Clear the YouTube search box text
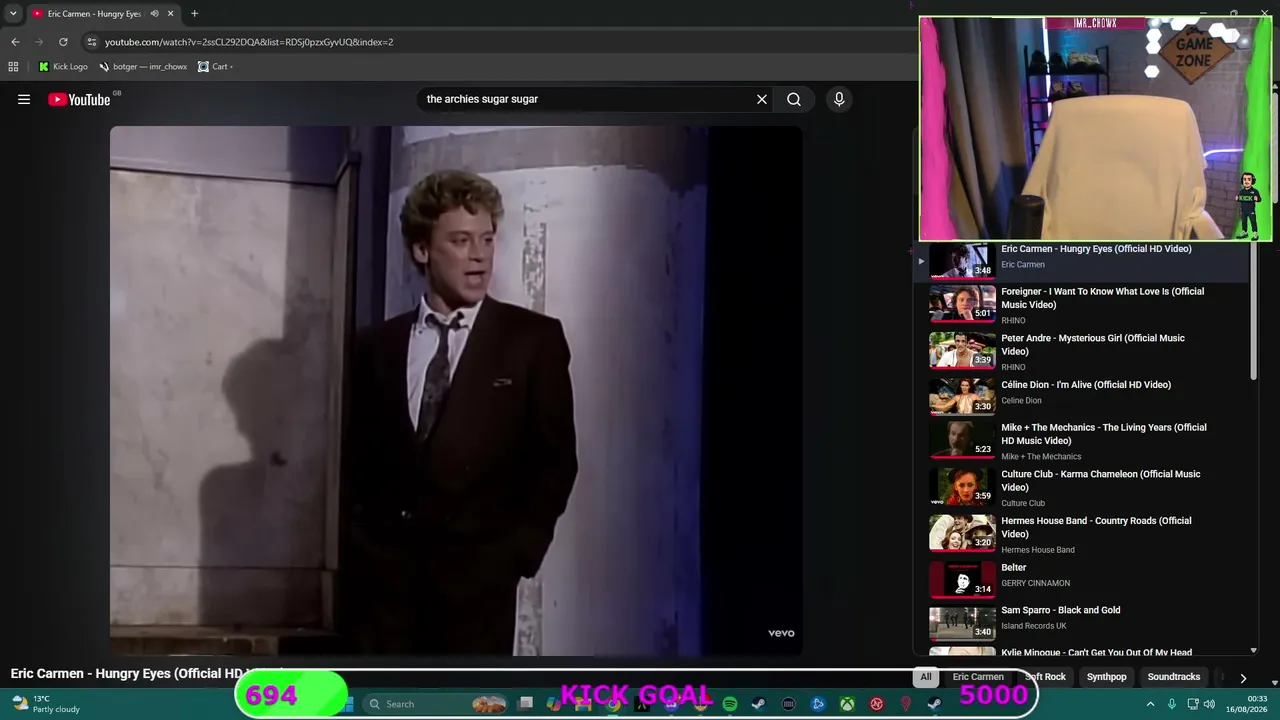The height and width of the screenshot is (720, 1280). click(x=762, y=99)
